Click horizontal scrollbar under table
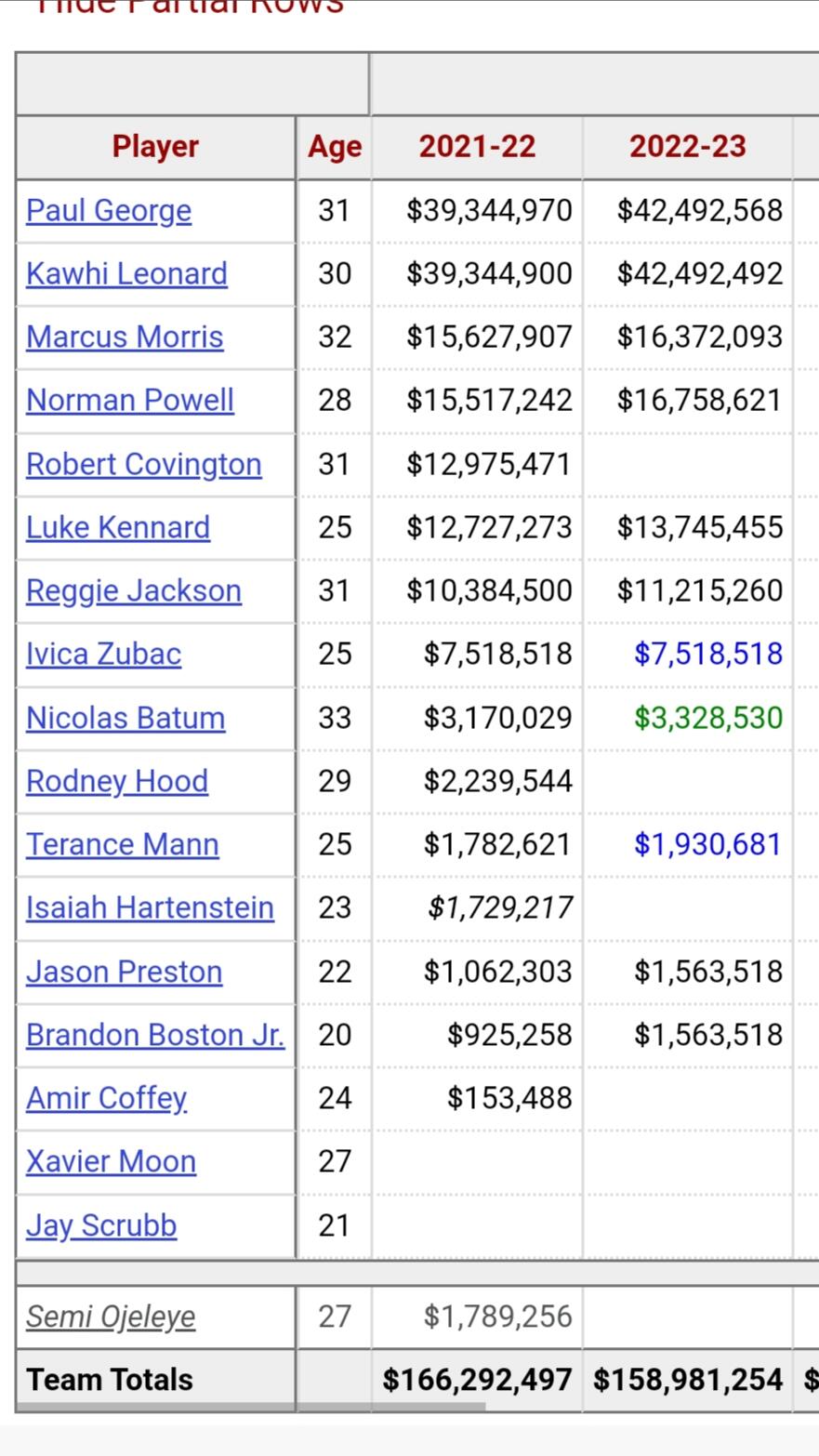Viewport: 819px width, 1456px height. pos(251,1406)
